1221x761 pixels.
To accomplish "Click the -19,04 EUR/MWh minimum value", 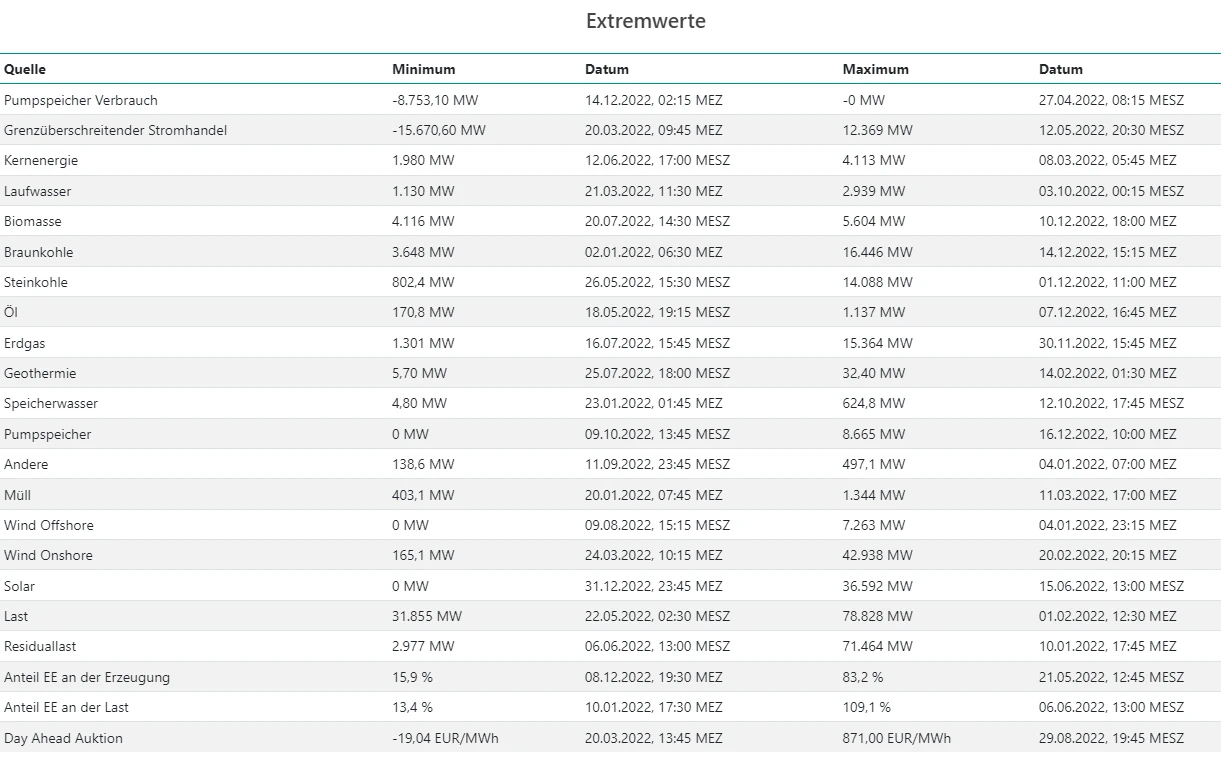I will 445,738.
